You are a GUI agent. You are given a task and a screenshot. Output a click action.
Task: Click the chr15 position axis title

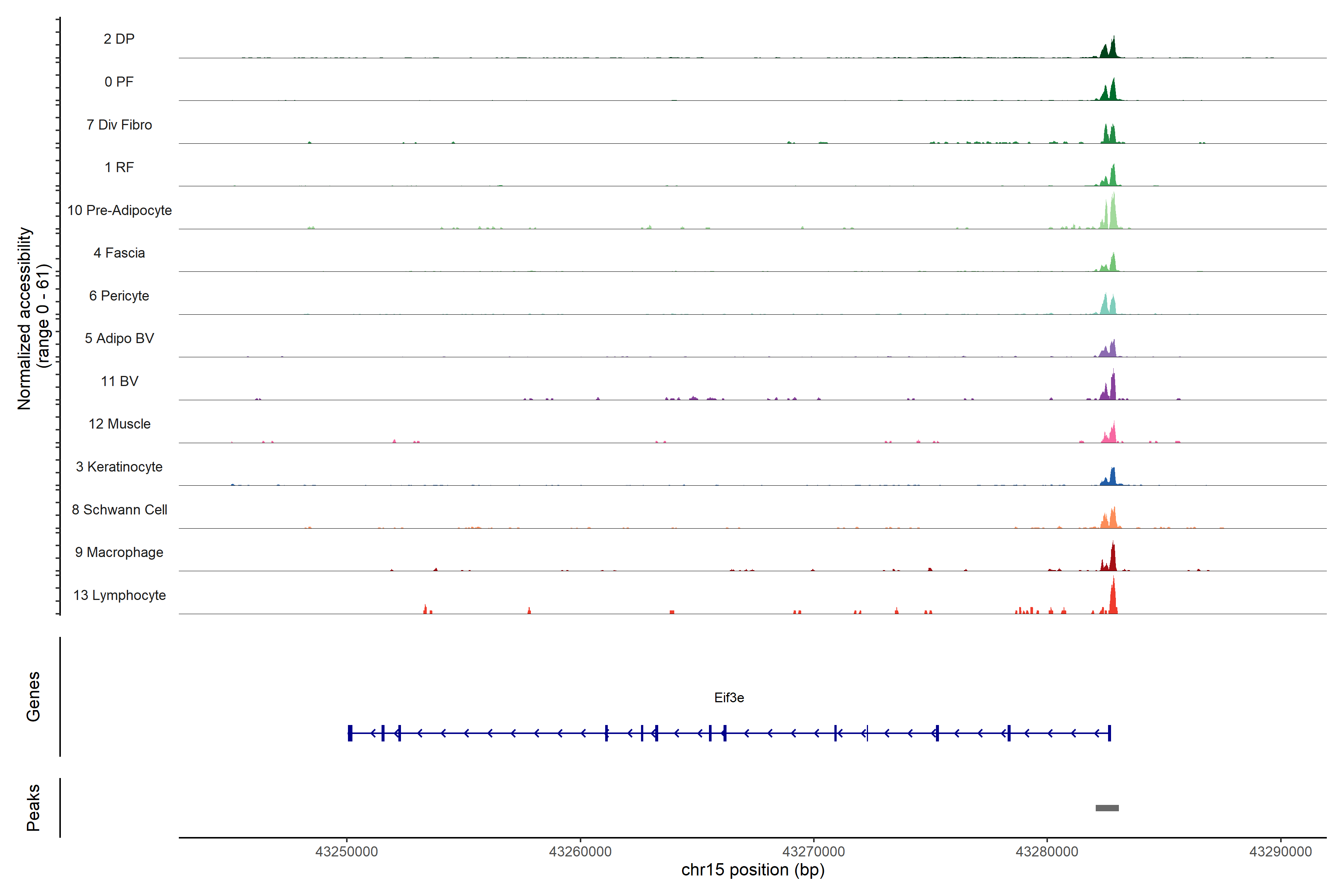click(x=753, y=870)
